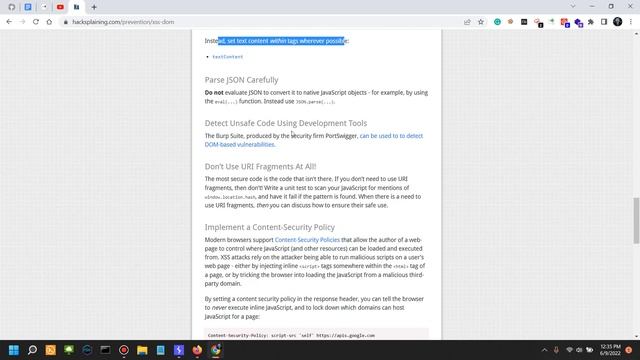Open the black square extension icon
Image resolution: width=640 pixels, height=360 pixels.
point(524,22)
